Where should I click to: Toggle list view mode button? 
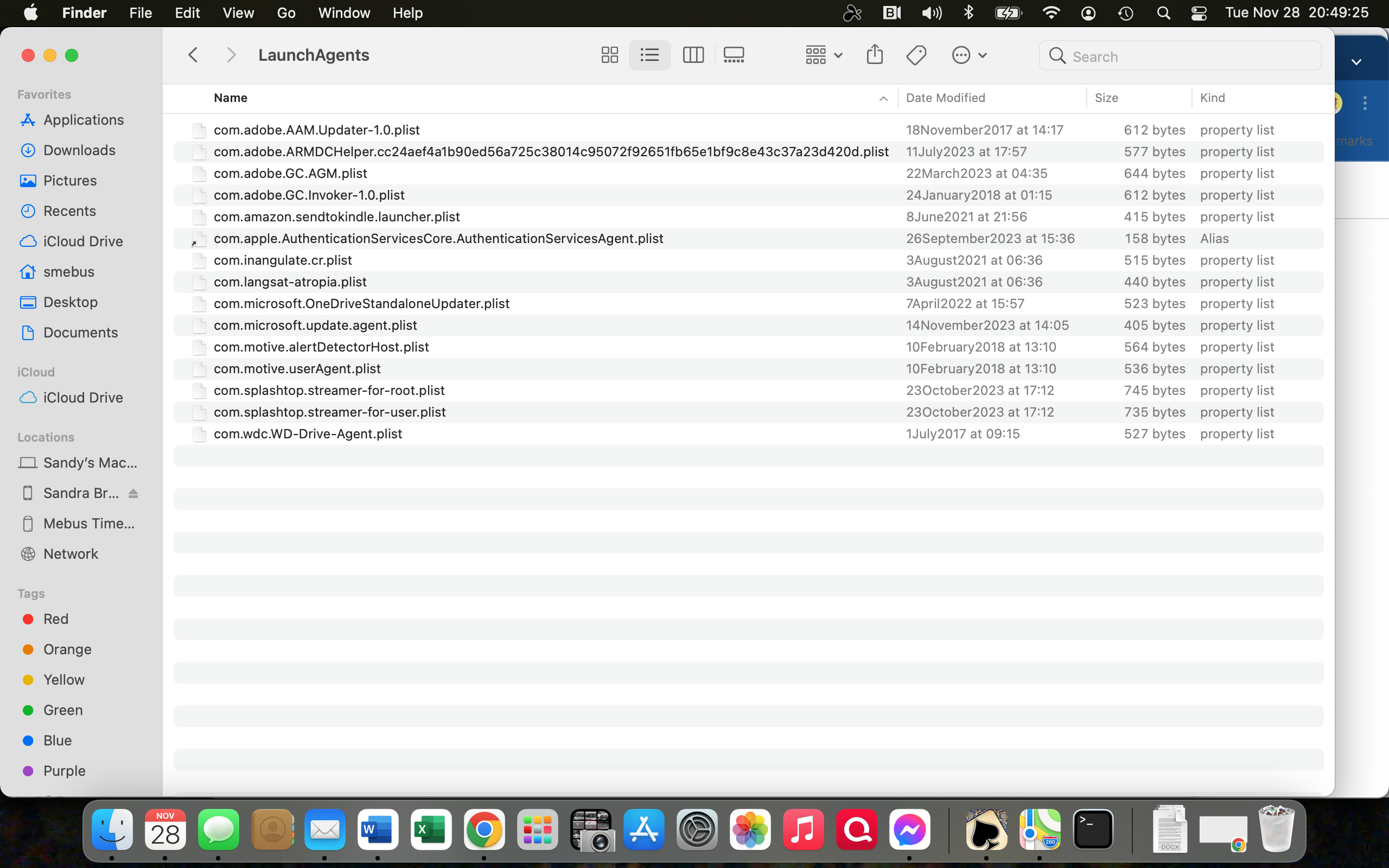649,55
